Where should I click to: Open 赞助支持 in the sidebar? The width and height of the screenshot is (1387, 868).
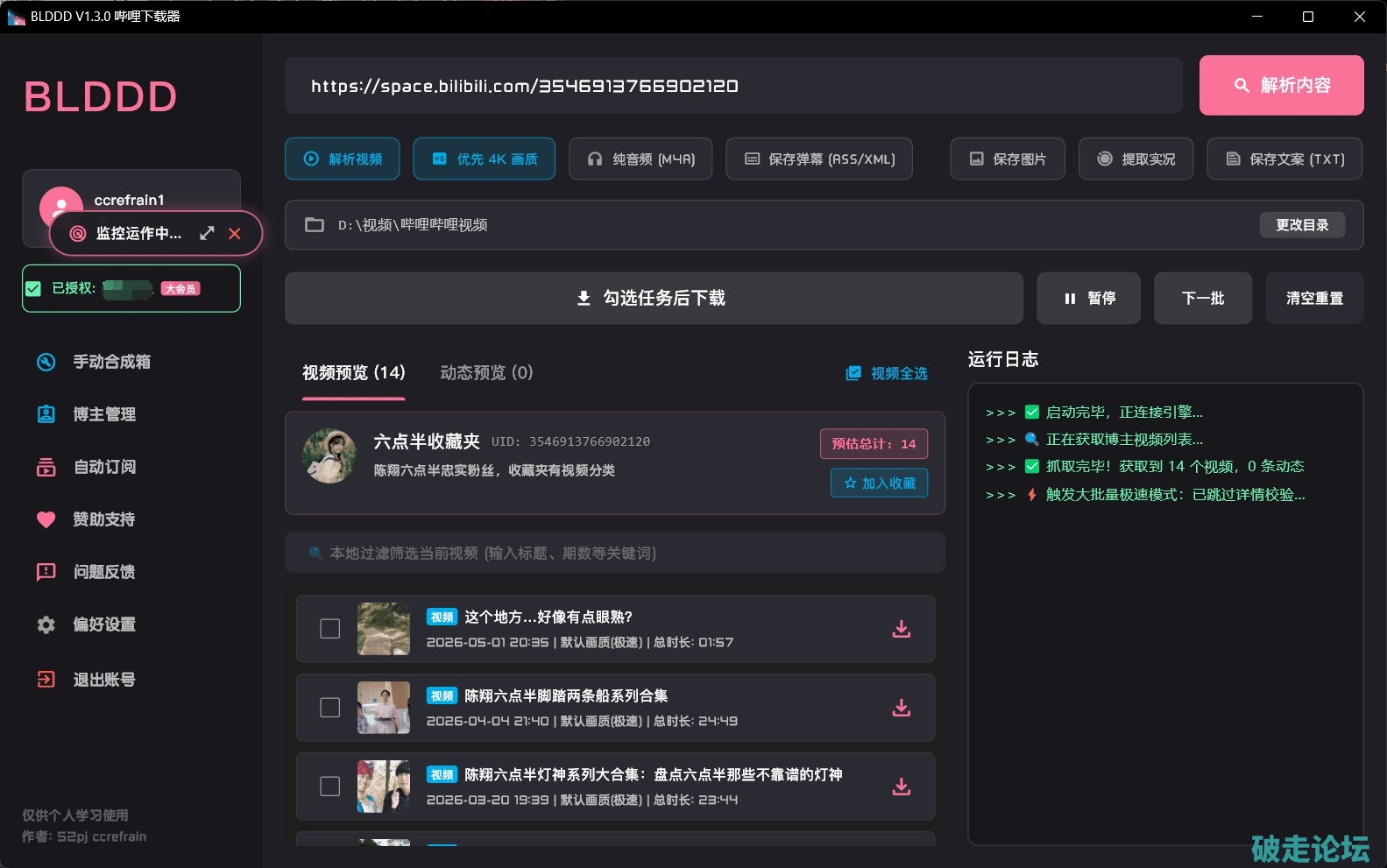click(104, 519)
